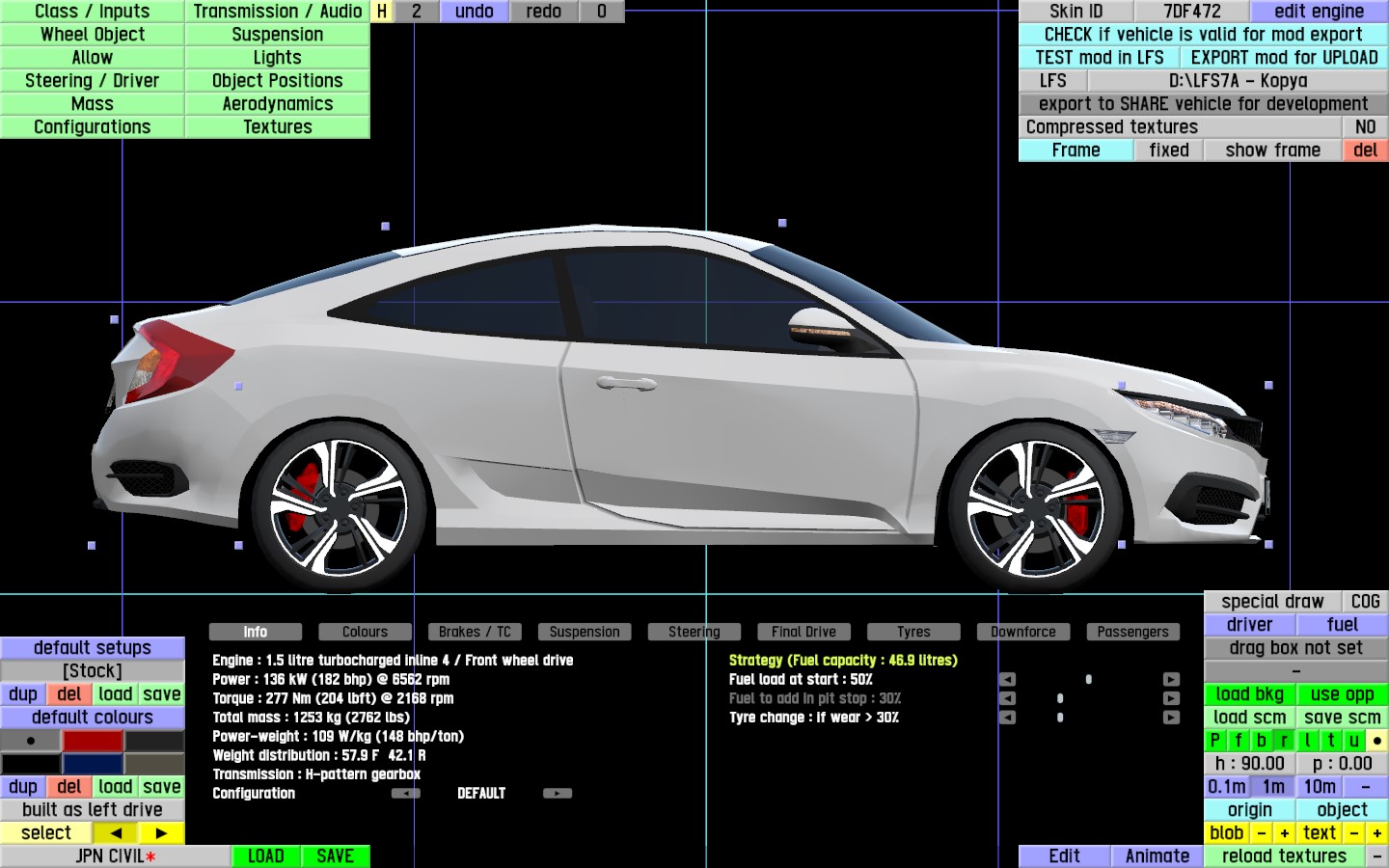Open the Aerodynamics editor
This screenshot has width=1389, height=868.
pyautogui.click(x=278, y=104)
